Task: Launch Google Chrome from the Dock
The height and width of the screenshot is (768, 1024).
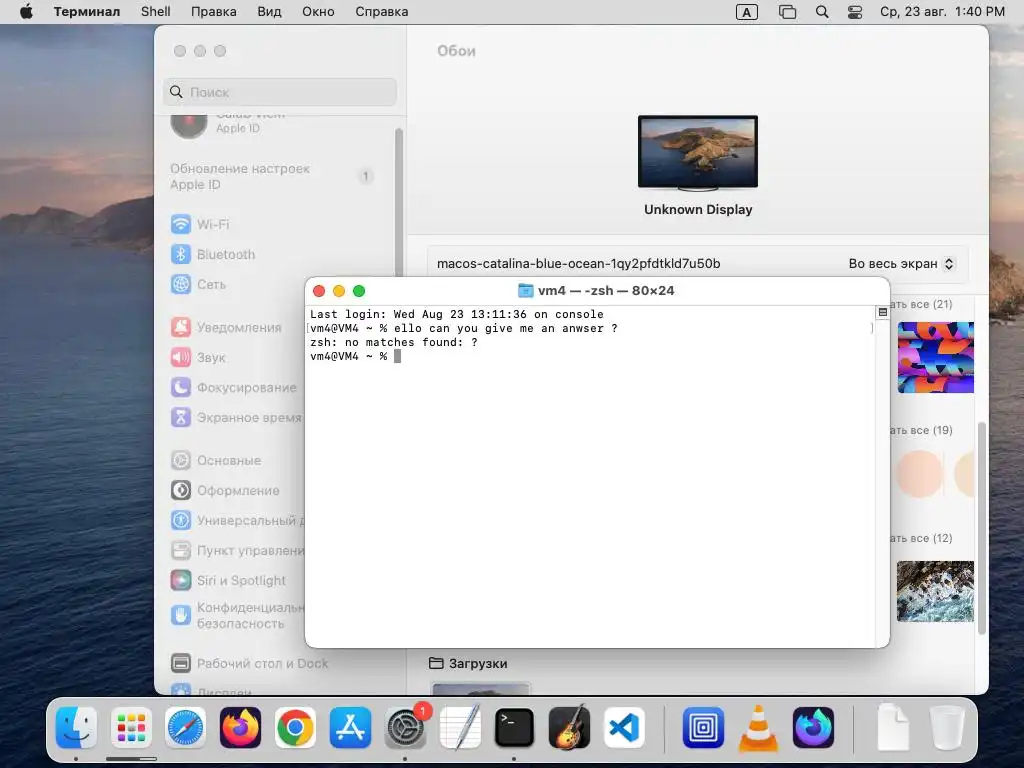Action: click(x=295, y=727)
